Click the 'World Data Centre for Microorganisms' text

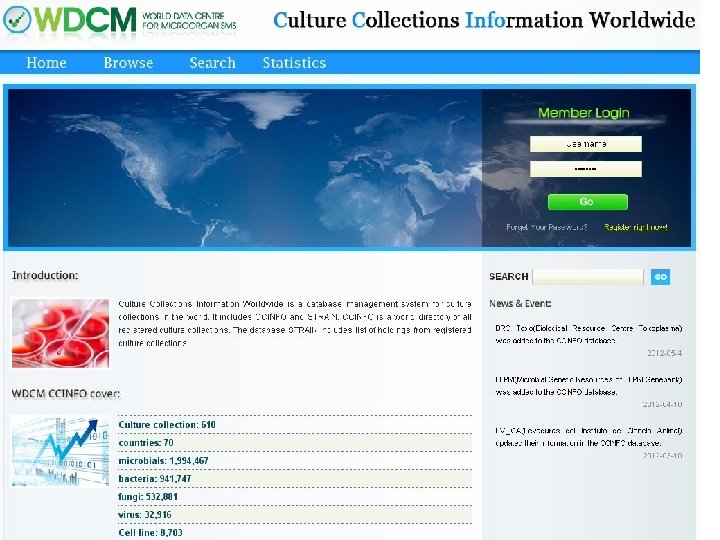(189, 21)
